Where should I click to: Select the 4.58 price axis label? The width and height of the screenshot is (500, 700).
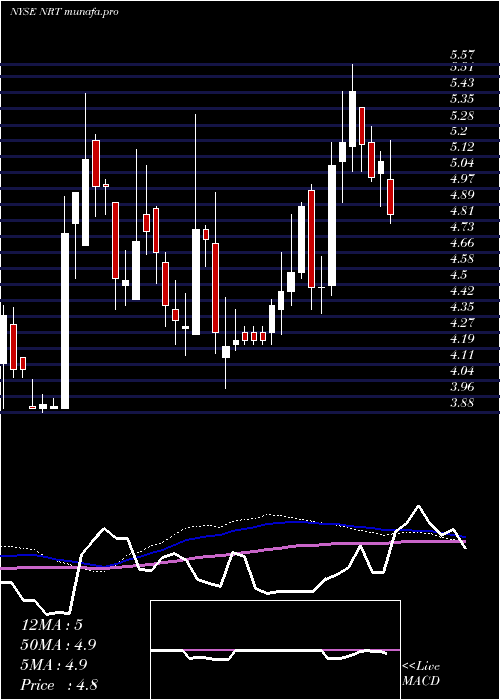(462, 259)
